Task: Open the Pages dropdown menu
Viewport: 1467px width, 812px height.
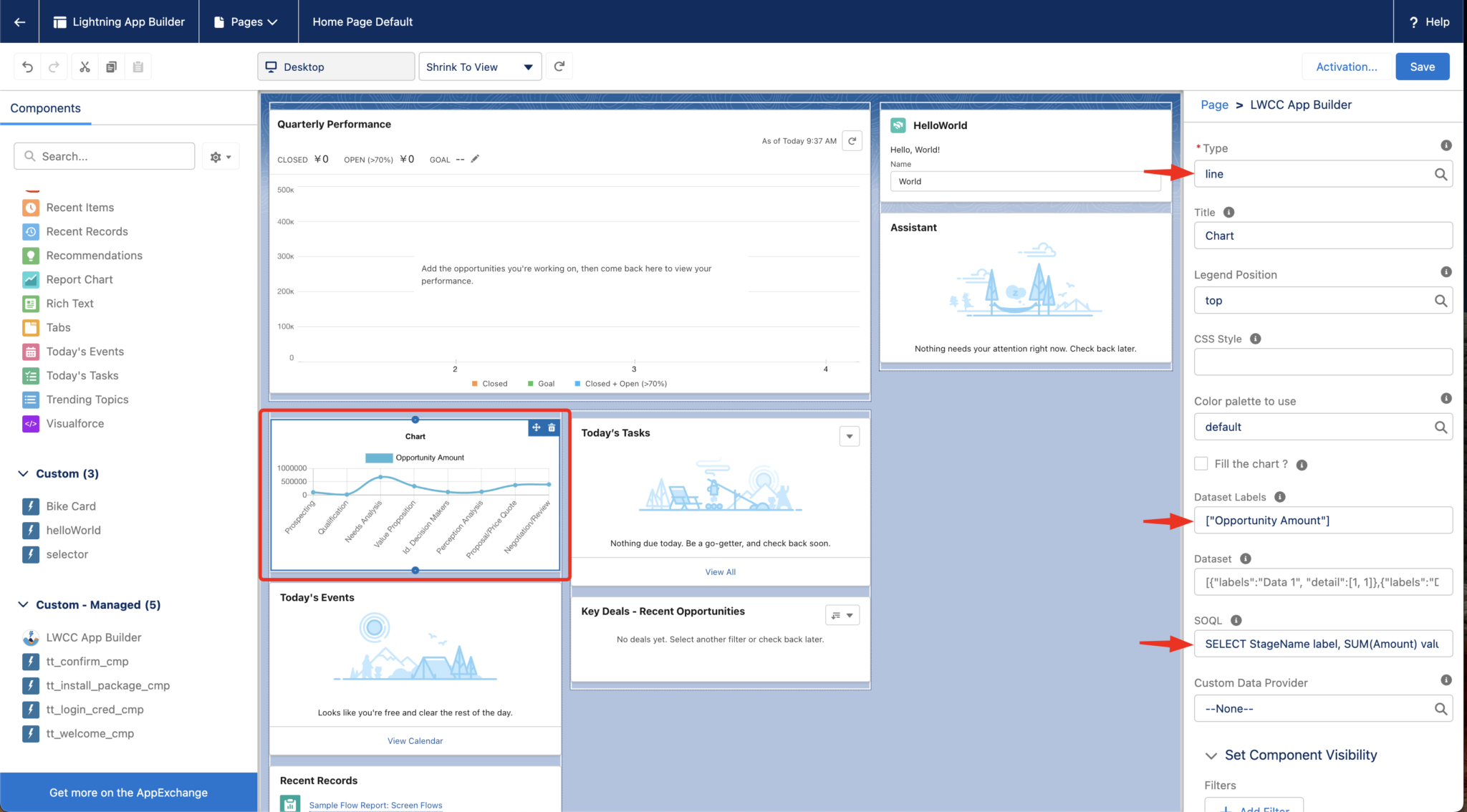Action: (247, 21)
